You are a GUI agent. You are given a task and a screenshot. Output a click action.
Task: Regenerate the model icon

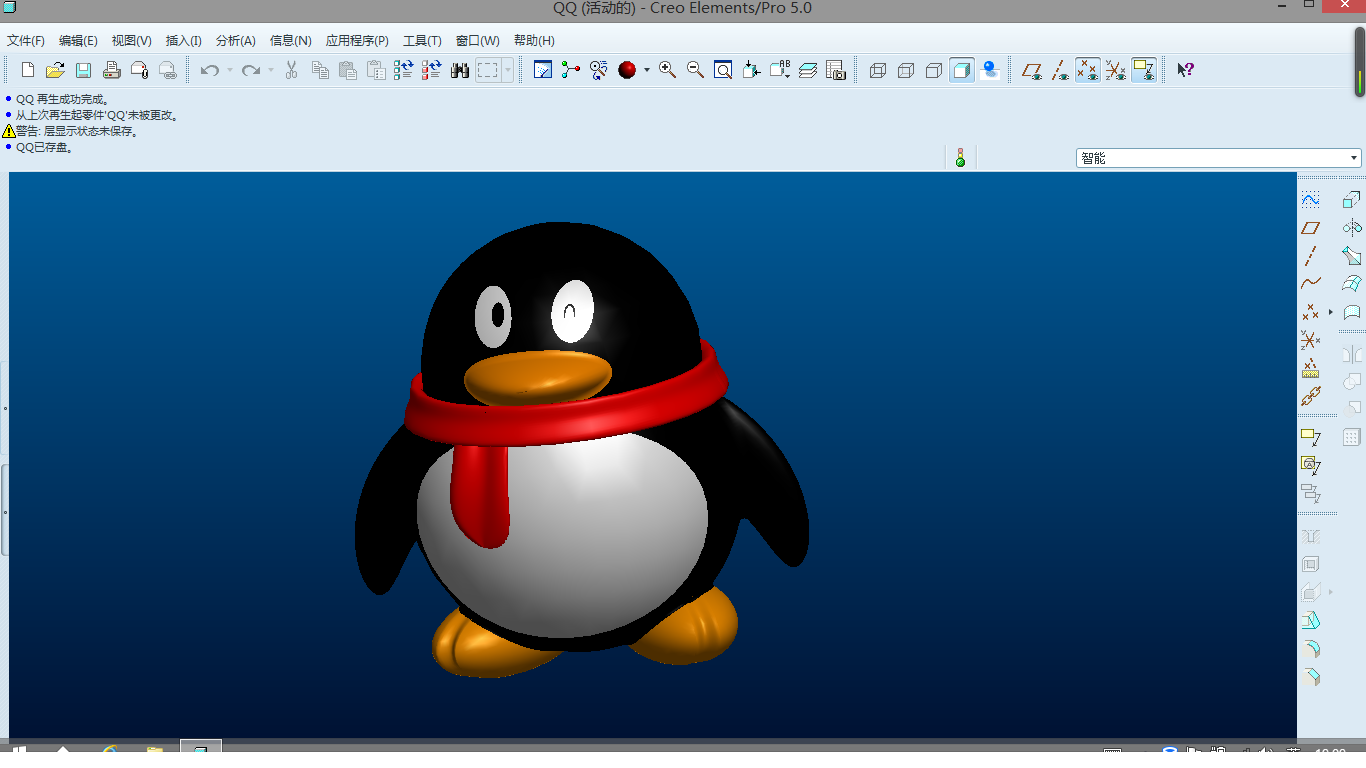tap(404, 70)
